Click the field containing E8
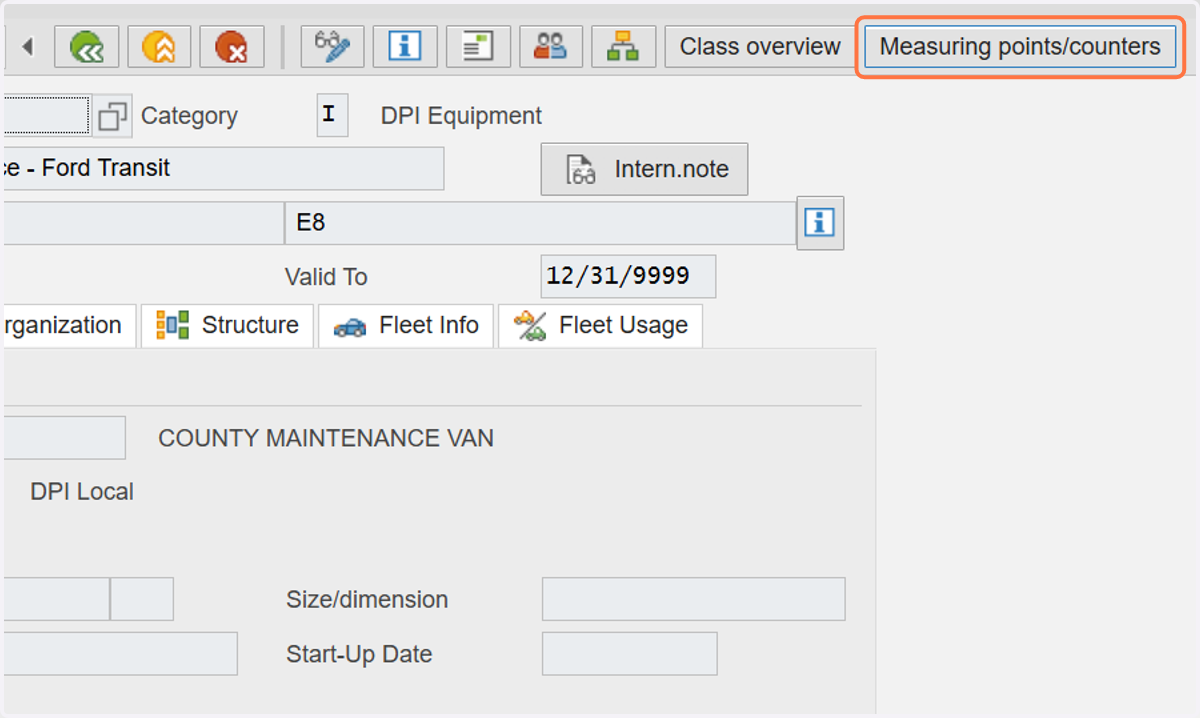 coord(540,222)
